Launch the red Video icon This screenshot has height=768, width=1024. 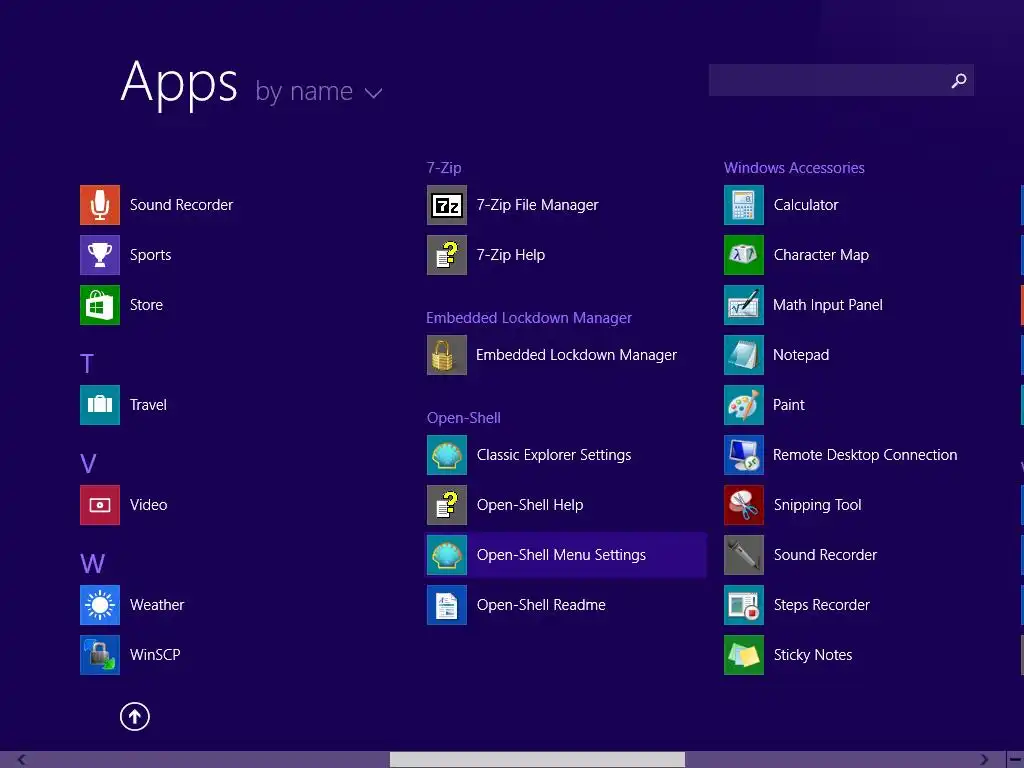[x=100, y=505]
